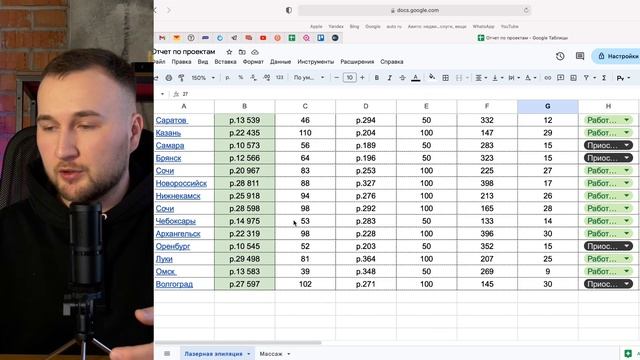Open zoom level 150% dropdown
640x360 pixels.
tap(203, 78)
